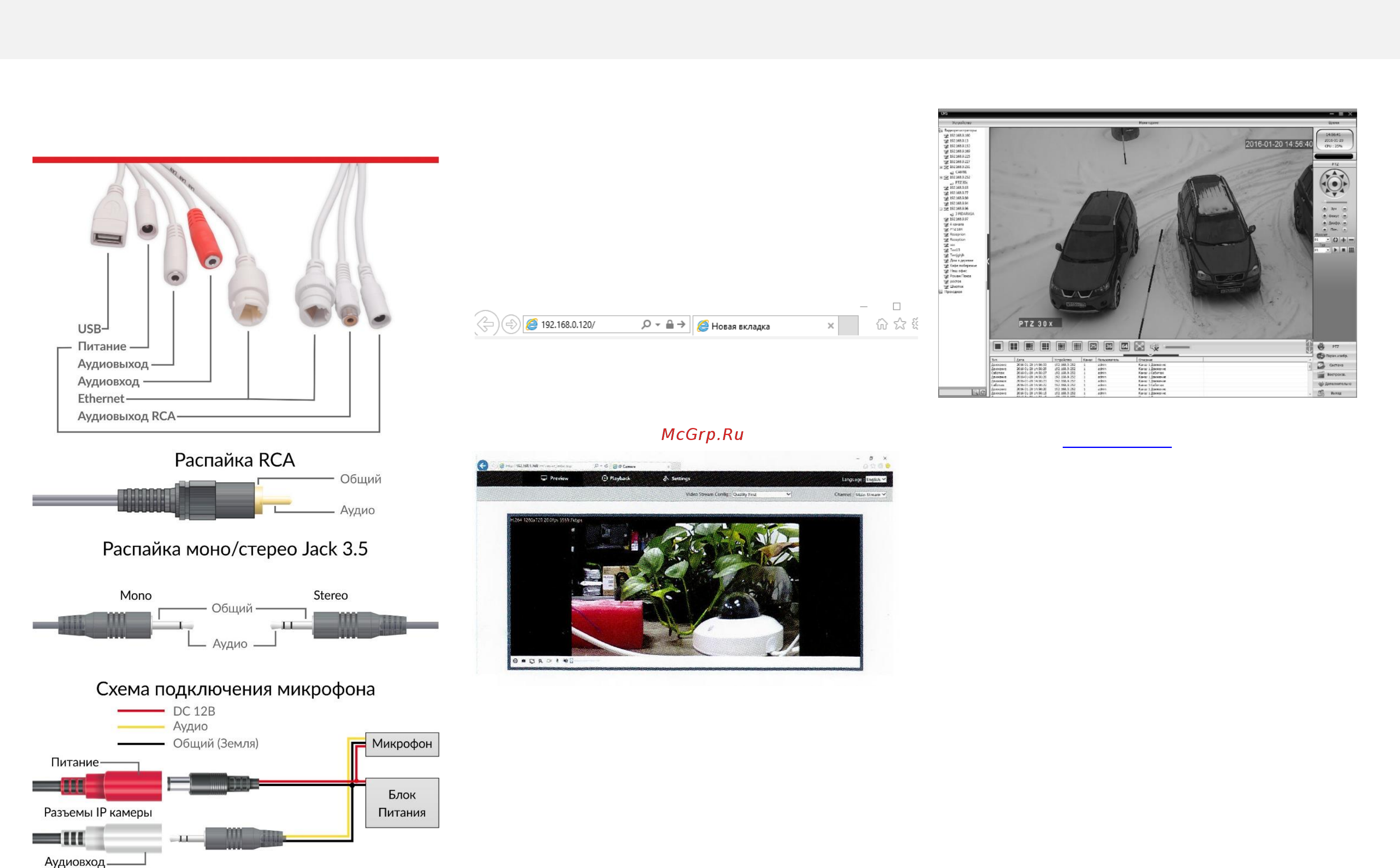Viewport: 1400px width, 868px height.
Task: Open the tour number dropdown under Тур
Action: [x=1322, y=250]
